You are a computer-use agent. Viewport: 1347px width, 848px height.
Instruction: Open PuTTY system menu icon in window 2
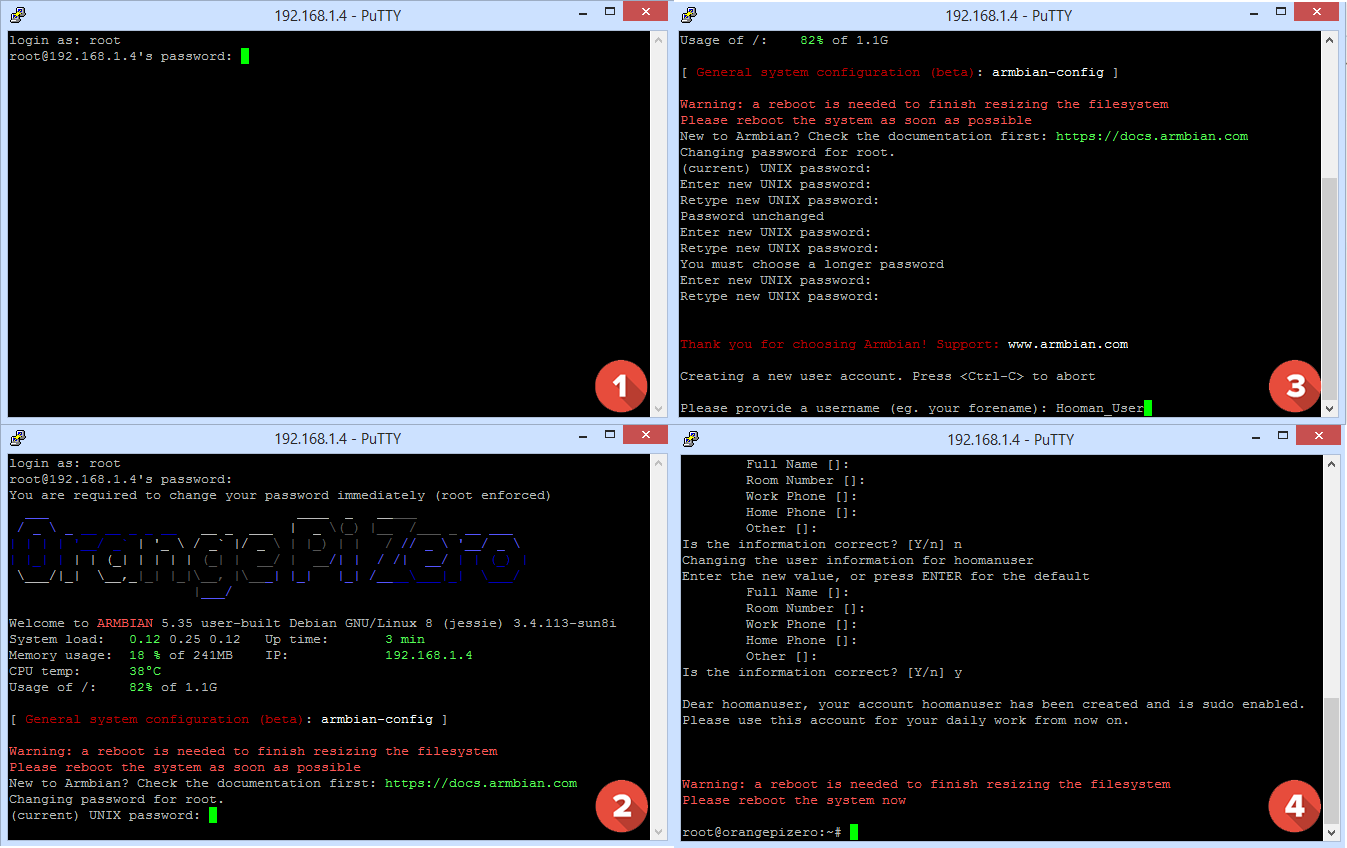[17, 437]
